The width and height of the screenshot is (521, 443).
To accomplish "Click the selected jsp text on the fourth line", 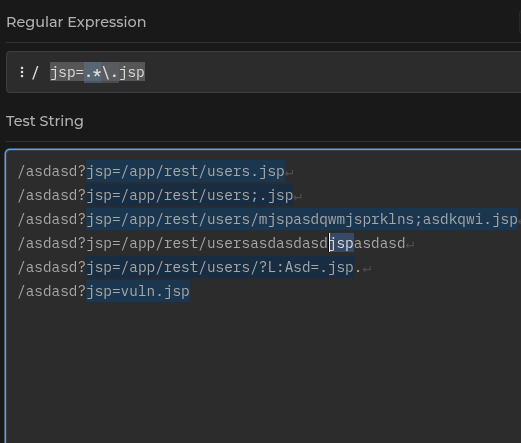I will [x=342, y=243].
